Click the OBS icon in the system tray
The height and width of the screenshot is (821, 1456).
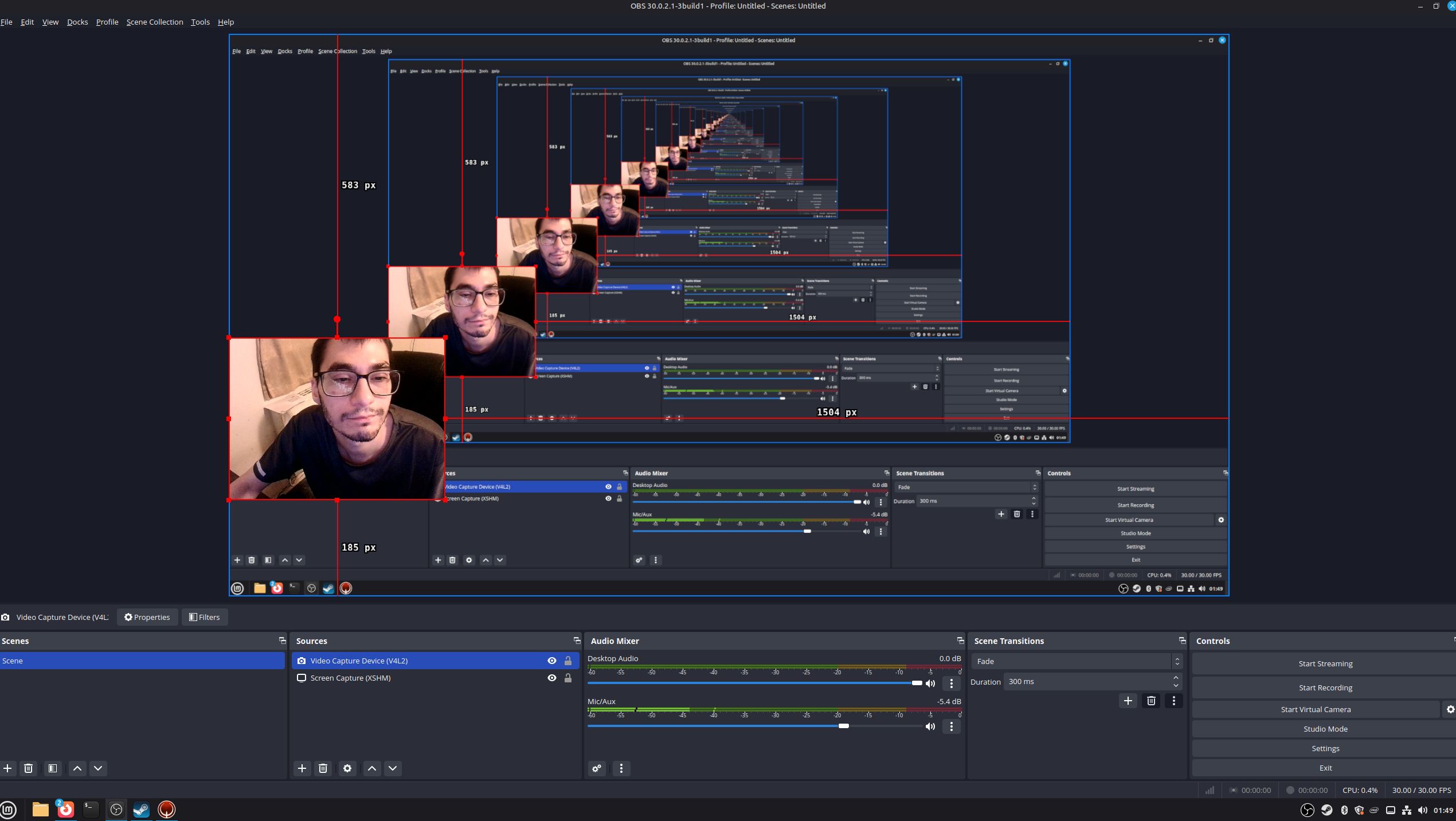tap(1308, 810)
